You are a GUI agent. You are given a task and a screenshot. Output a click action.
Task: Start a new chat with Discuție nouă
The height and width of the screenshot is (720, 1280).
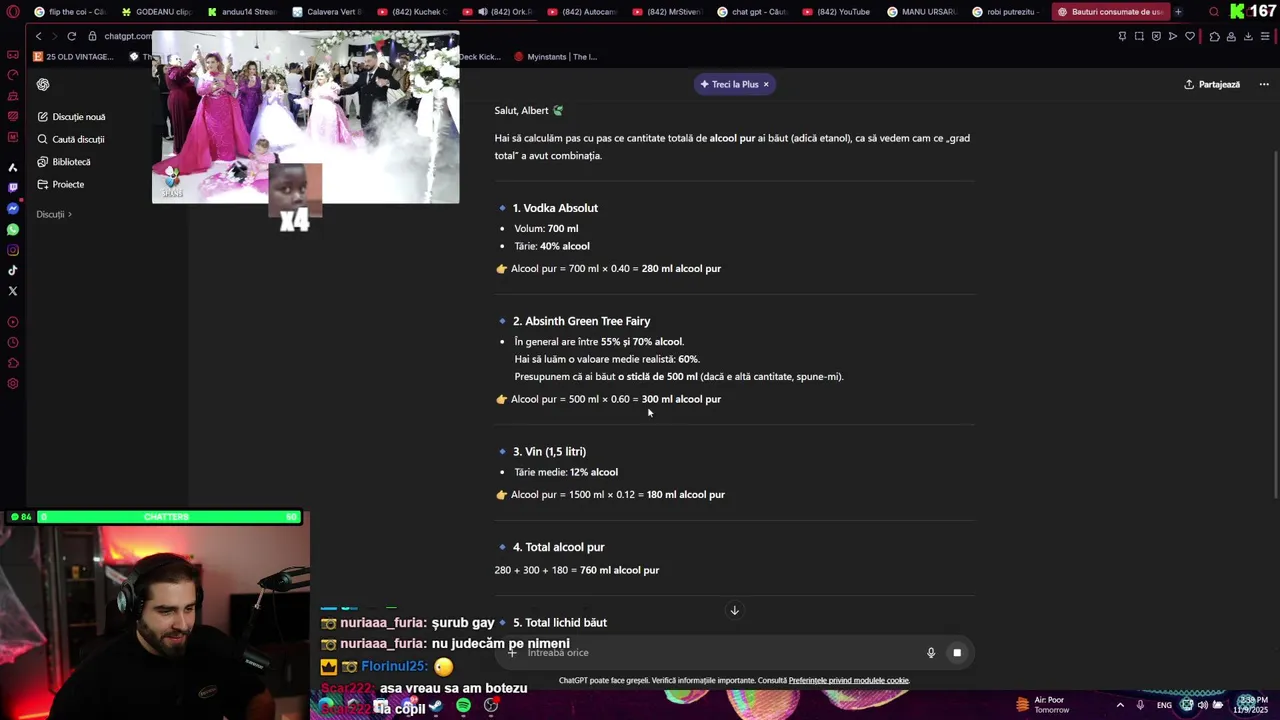coord(71,117)
